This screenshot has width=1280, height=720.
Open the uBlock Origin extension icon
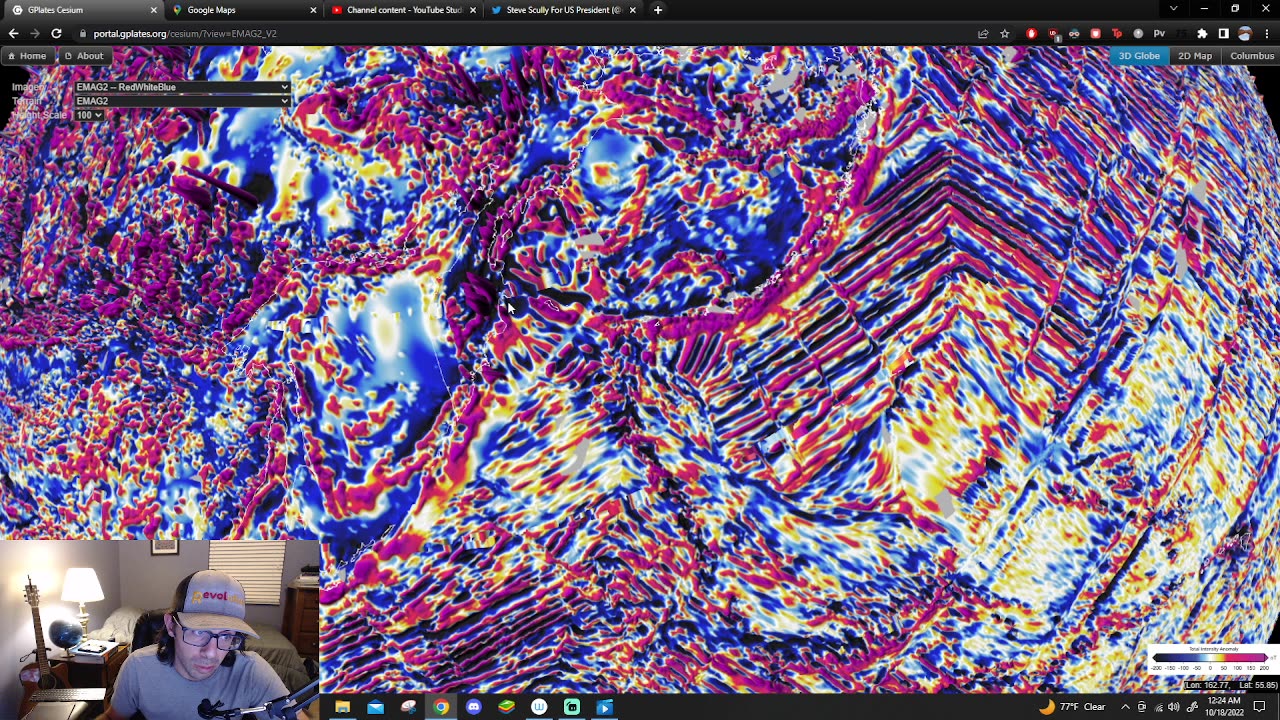[1053, 34]
